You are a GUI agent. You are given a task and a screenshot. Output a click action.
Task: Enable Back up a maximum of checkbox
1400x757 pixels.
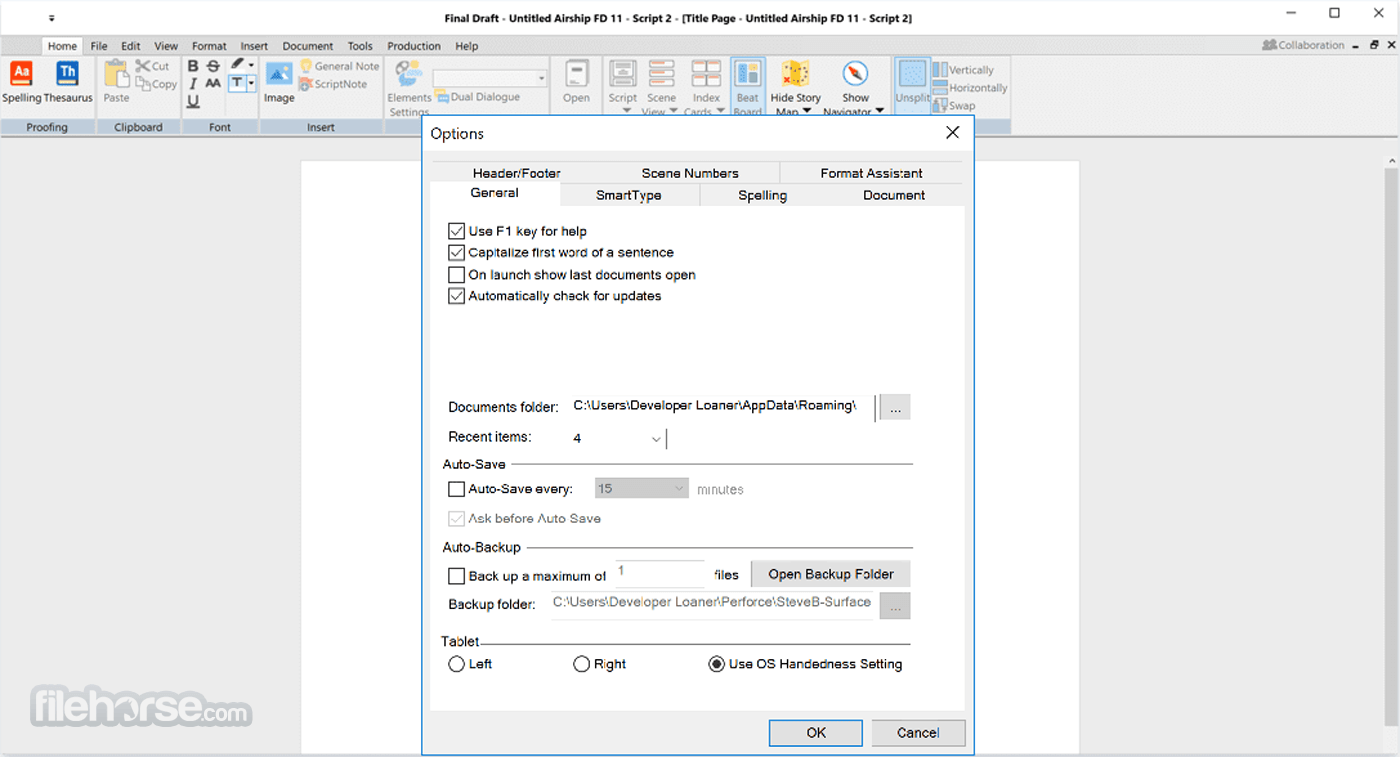(457, 576)
